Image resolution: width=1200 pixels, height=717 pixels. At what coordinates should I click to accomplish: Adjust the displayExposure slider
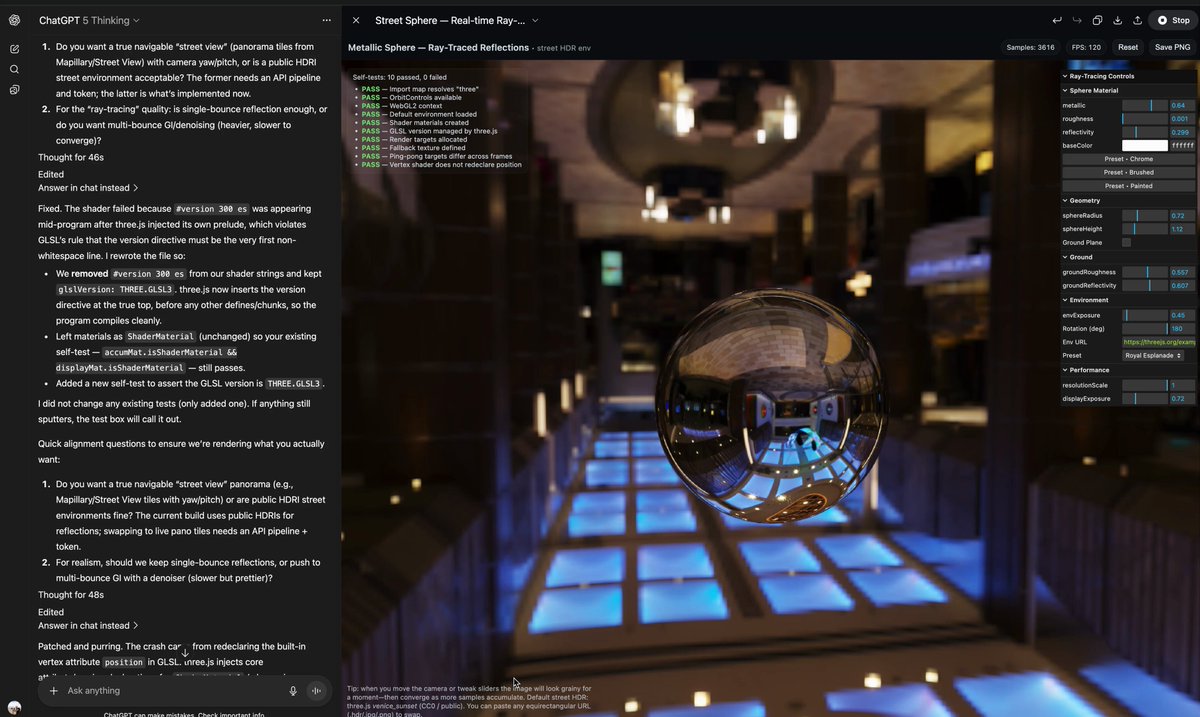click(x=1144, y=398)
